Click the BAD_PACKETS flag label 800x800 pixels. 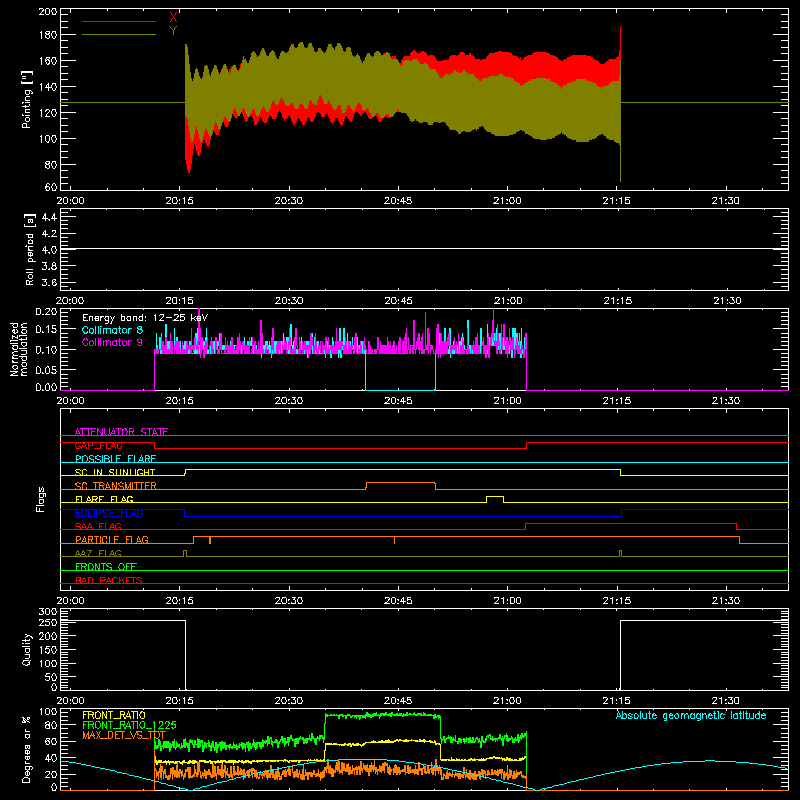pyautogui.click(x=109, y=580)
